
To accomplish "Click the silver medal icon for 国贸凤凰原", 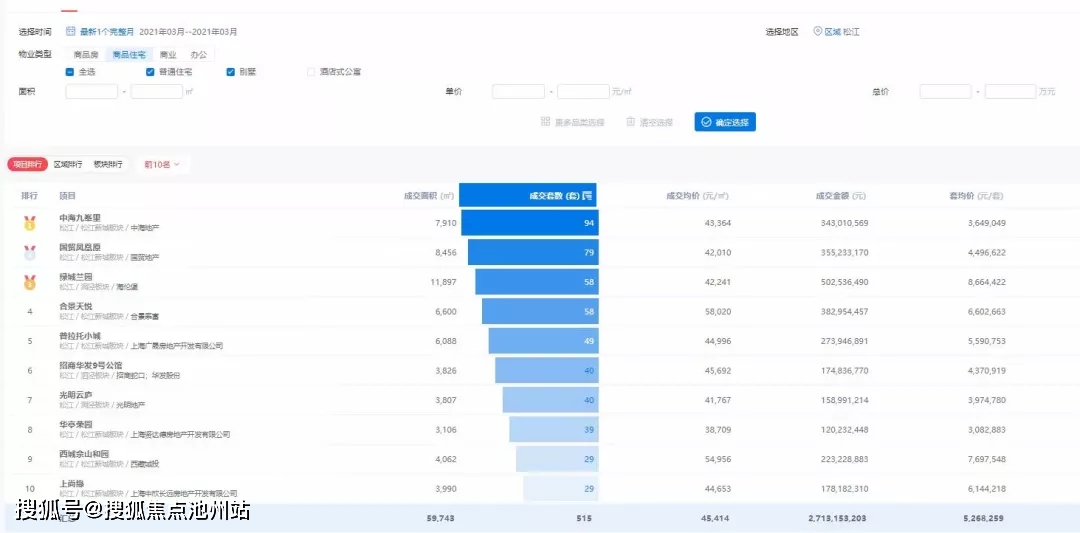I will (x=30, y=252).
